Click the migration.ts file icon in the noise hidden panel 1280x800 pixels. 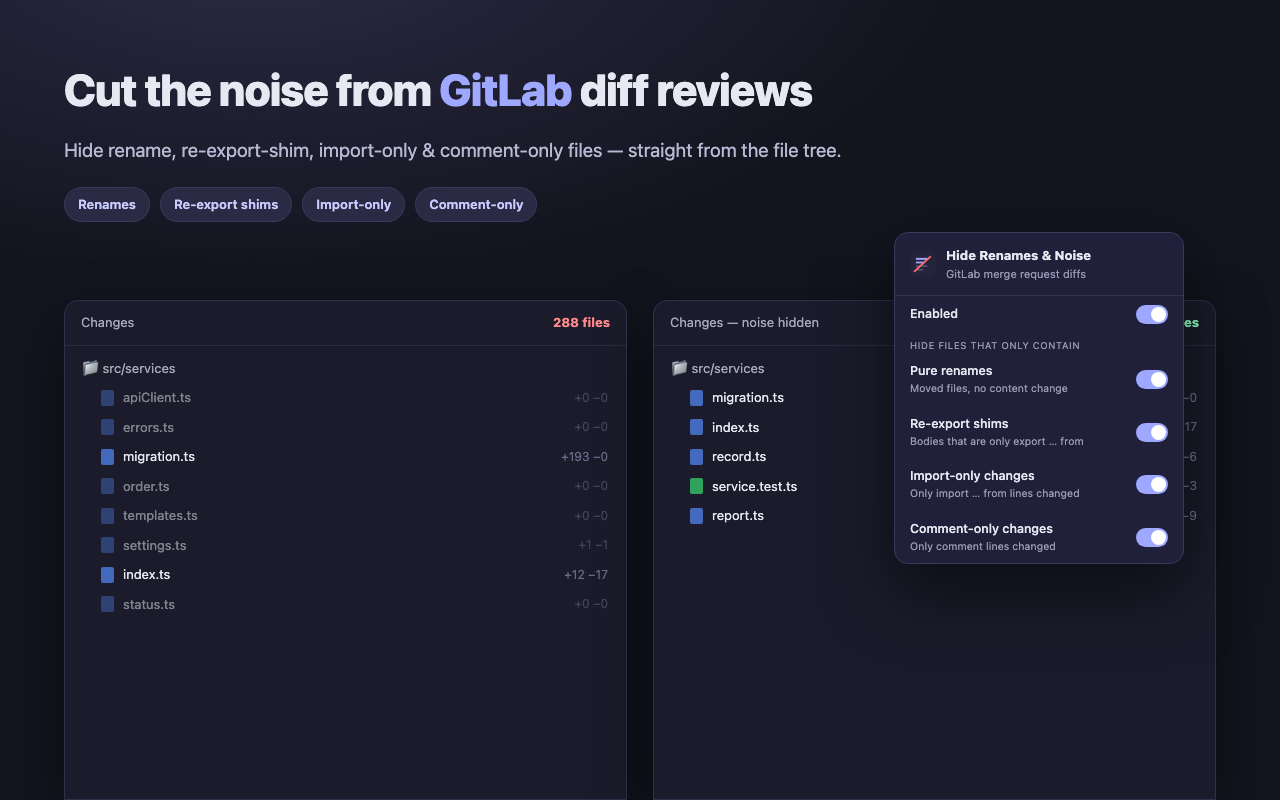pyautogui.click(x=696, y=398)
